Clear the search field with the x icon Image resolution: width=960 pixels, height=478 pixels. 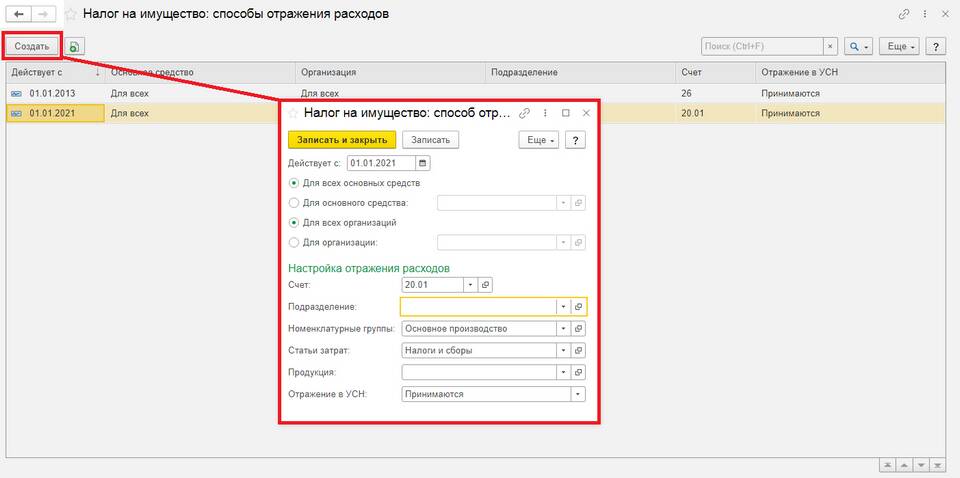830,47
